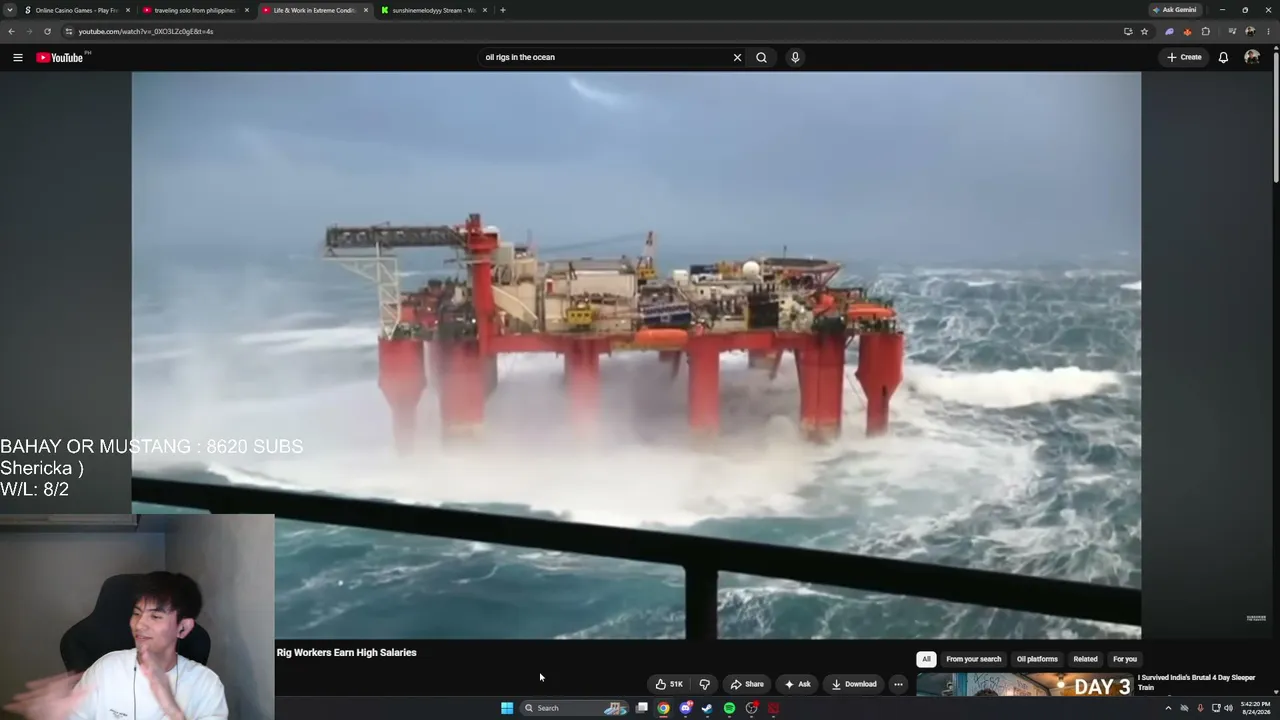Open Chrome three-dot menu
Image resolution: width=1280 pixels, height=720 pixels.
tap(1268, 31)
